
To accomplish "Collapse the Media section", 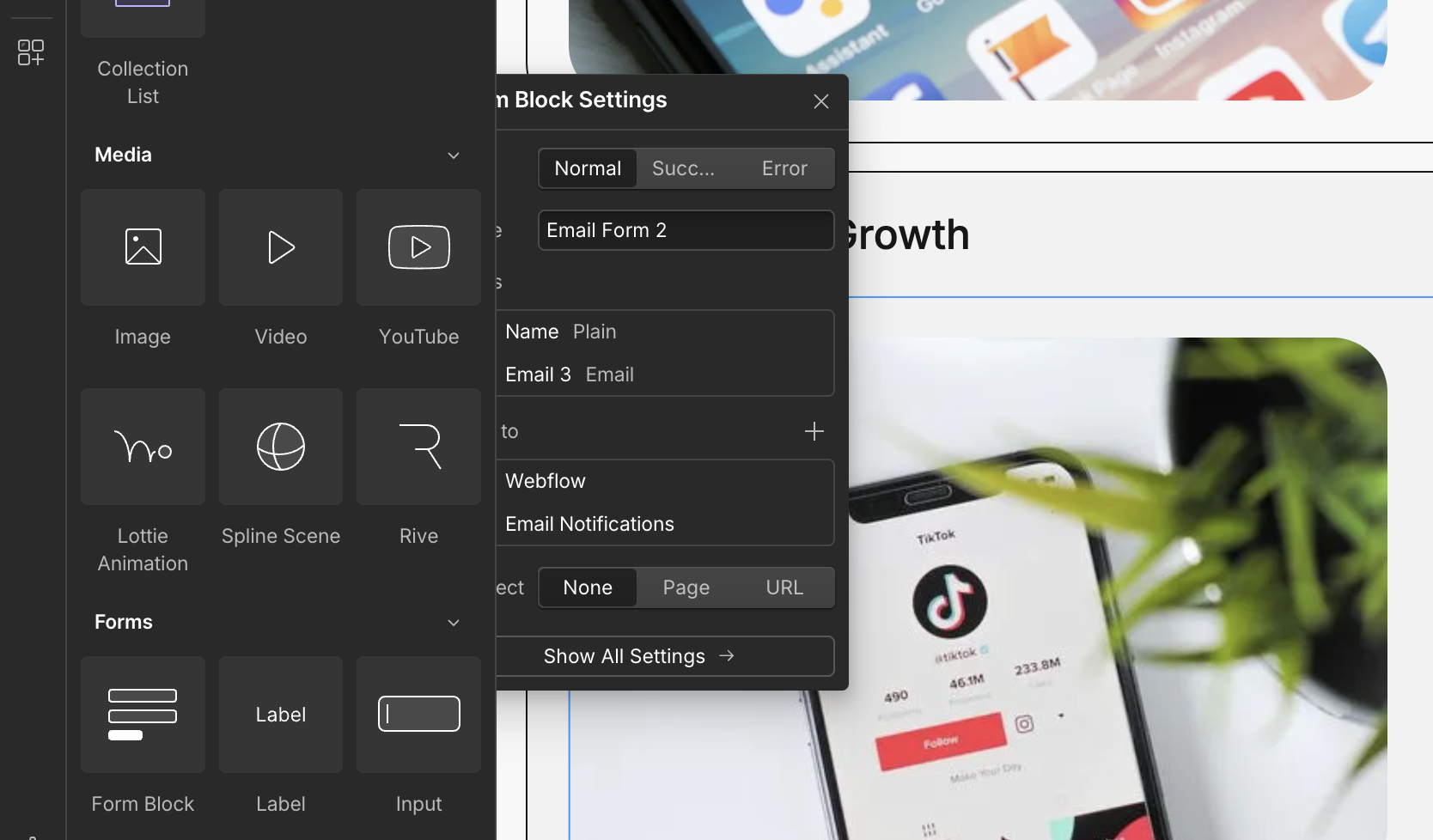I will point(454,155).
